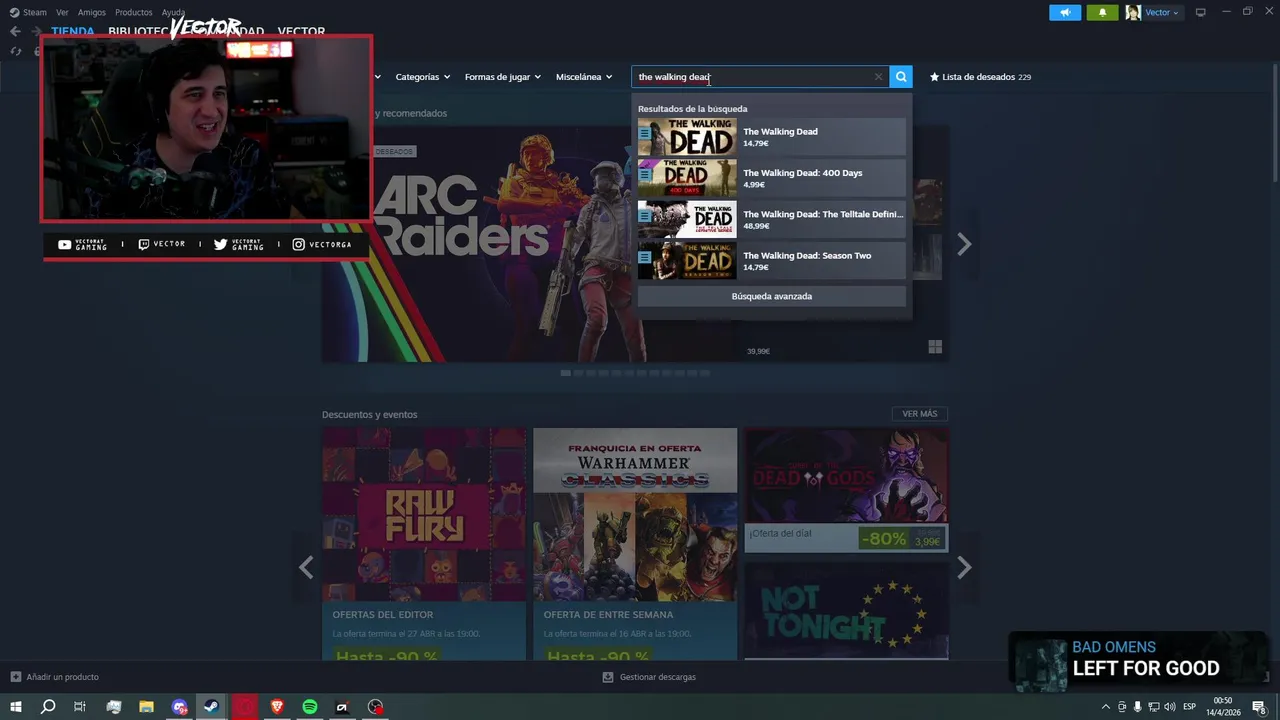The image size is (1280, 720).
Task: Expand the Categorías dropdown
Action: (x=422, y=77)
